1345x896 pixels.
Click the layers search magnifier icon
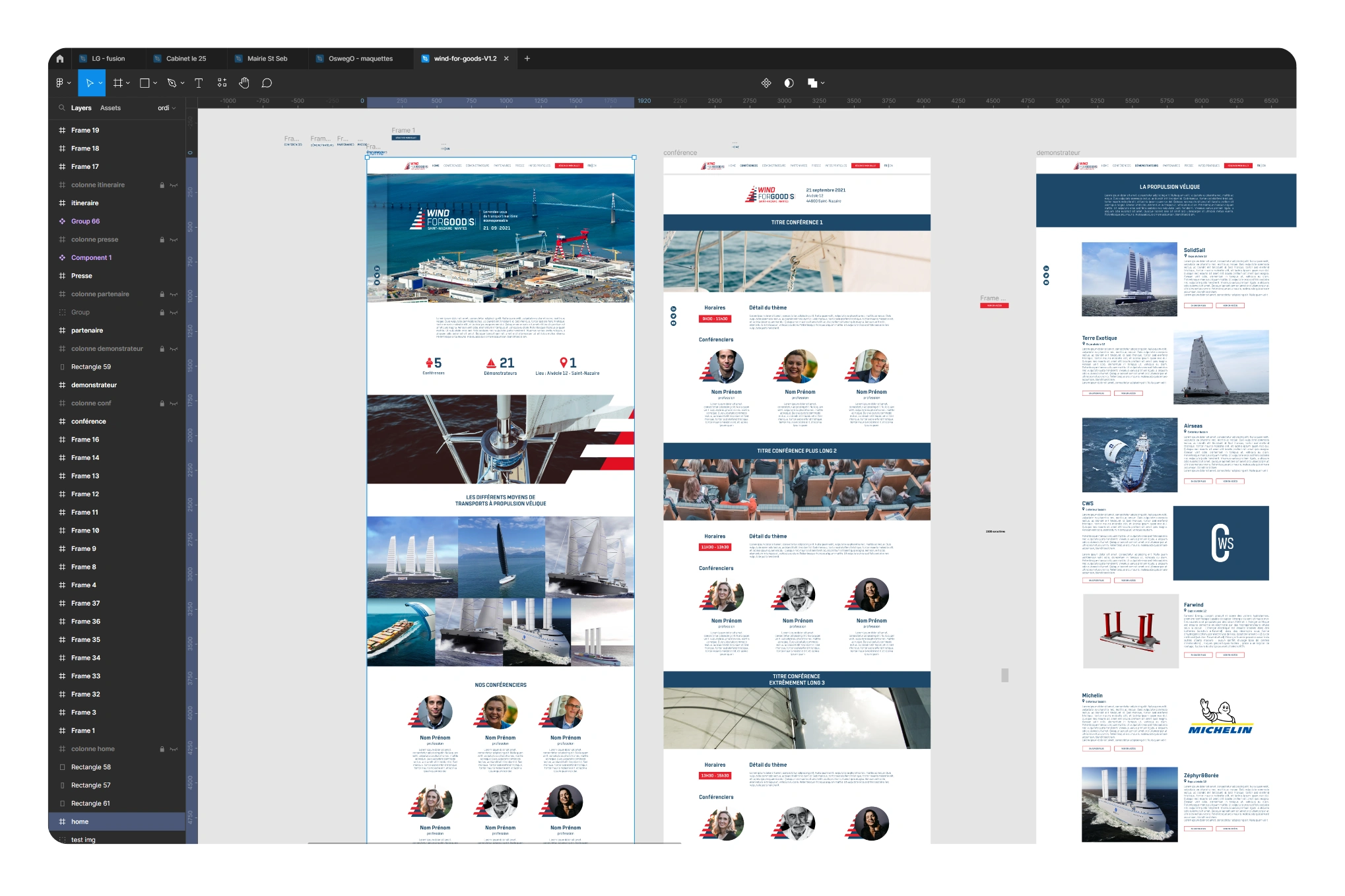(62, 108)
